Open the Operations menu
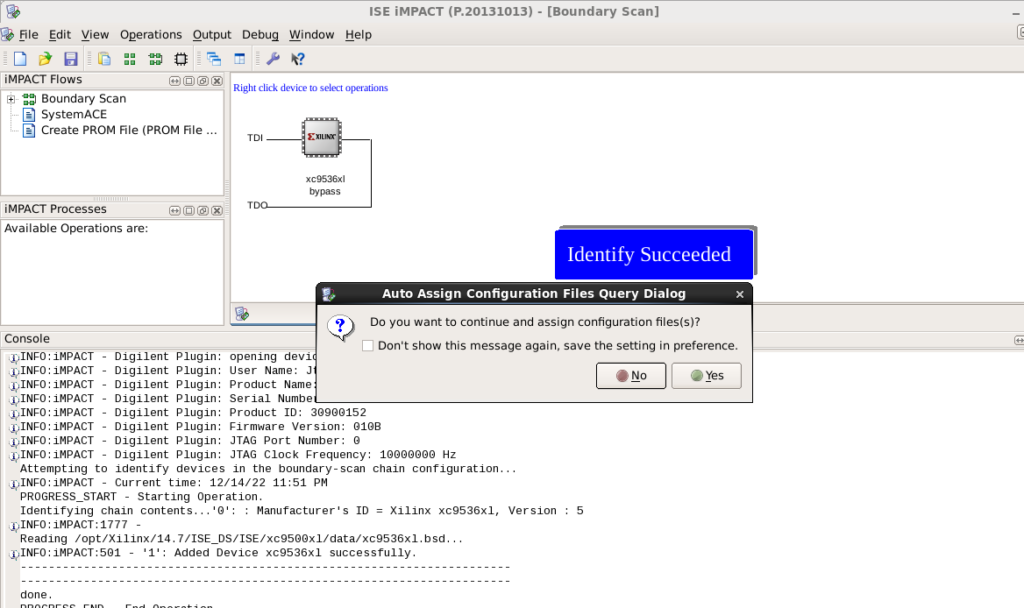The image size is (1024, 608). 151,34
